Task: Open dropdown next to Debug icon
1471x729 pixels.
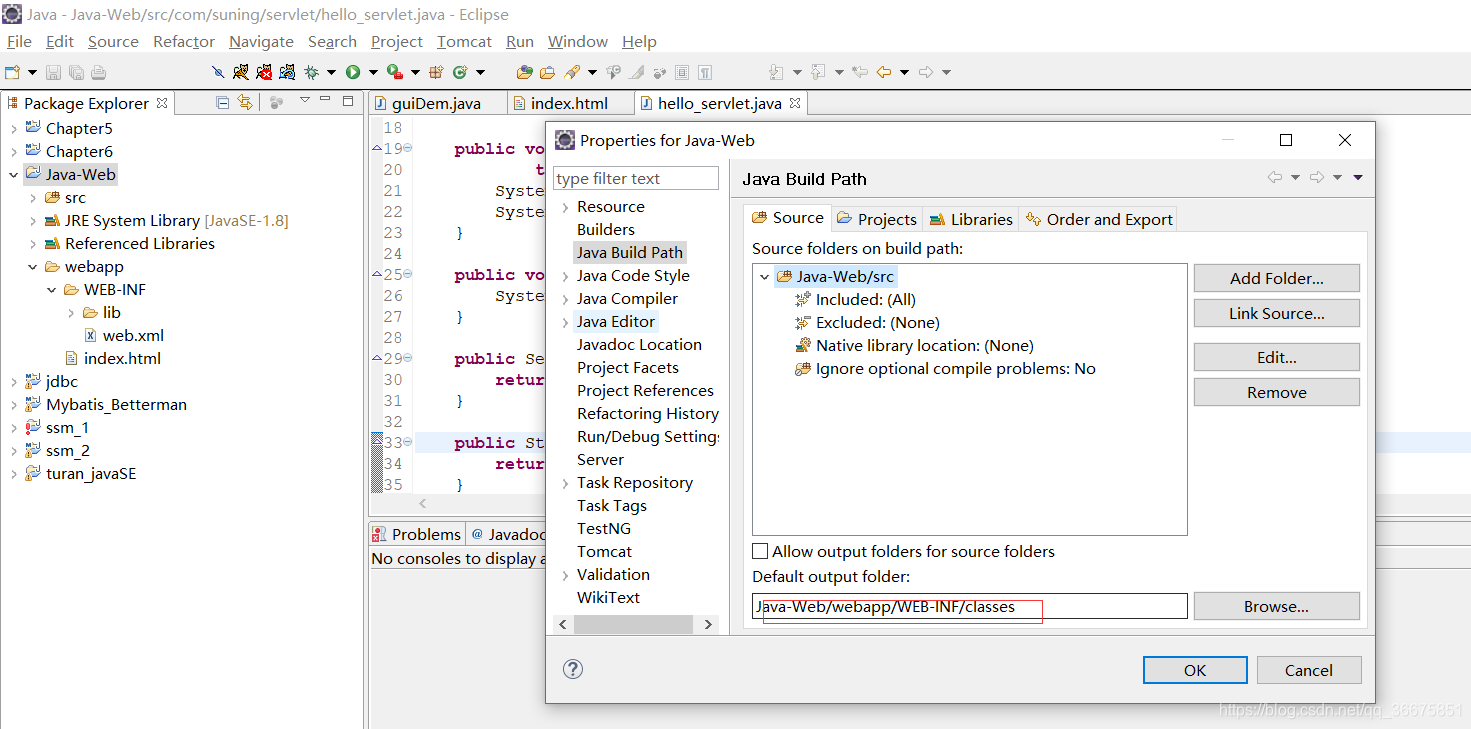Action: (x=331, y=72)
